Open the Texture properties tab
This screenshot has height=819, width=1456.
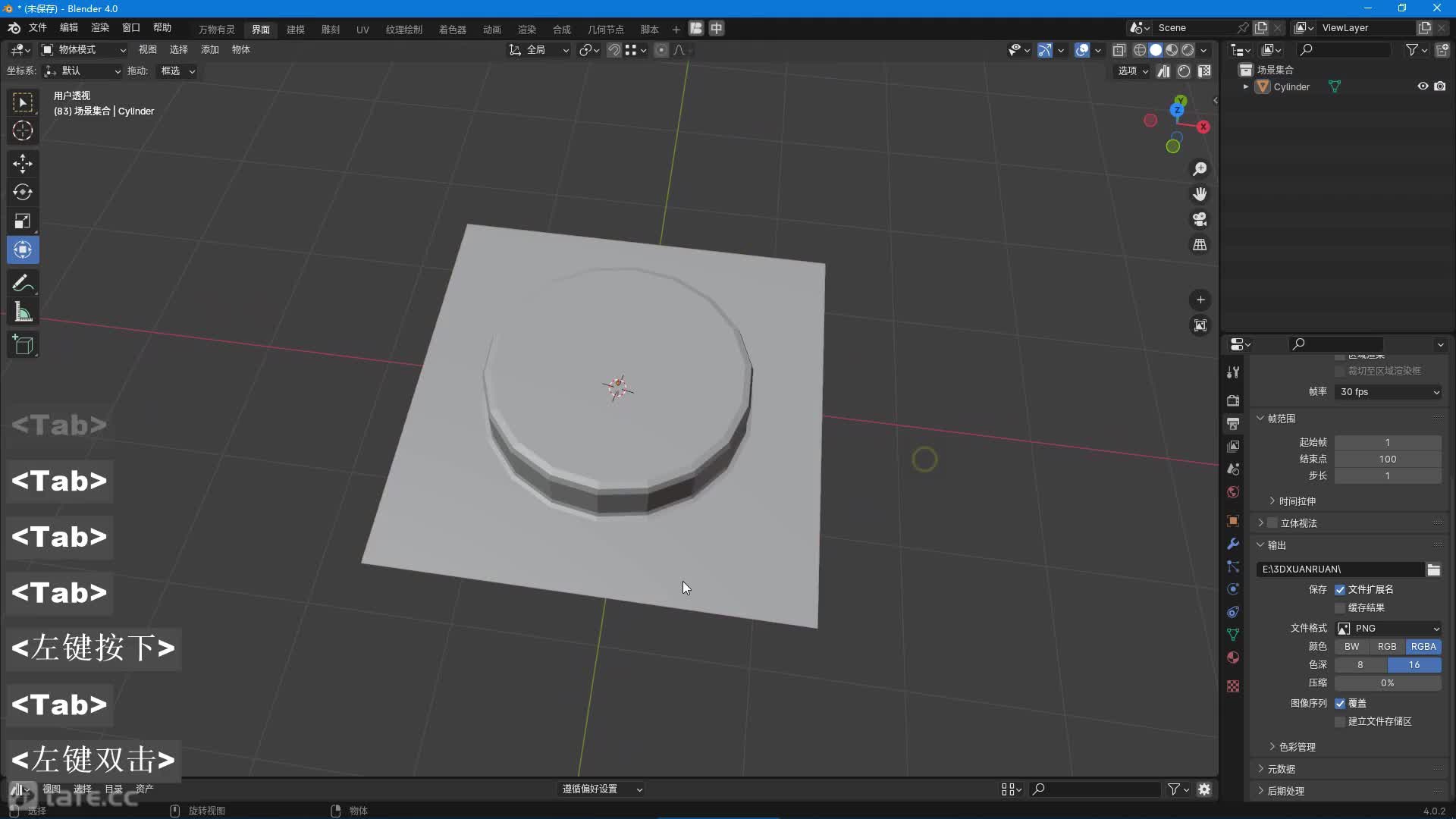pyautogui.click(x=1233, y=686)
